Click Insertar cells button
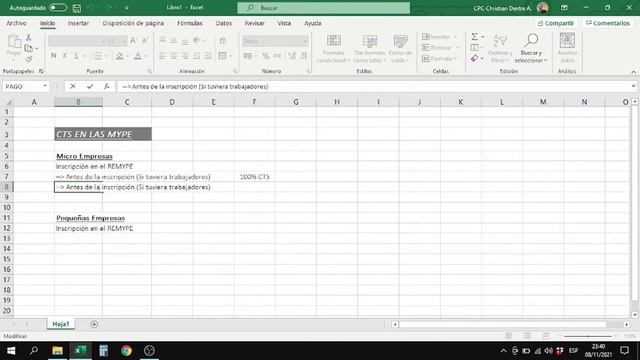This screenshot has width=640, height=360. coord(440,37)
